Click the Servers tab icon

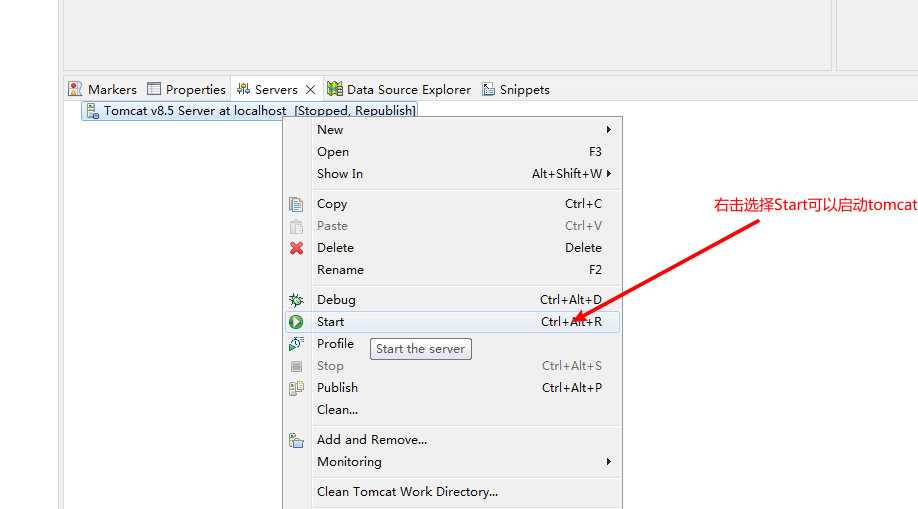(243, 88)
